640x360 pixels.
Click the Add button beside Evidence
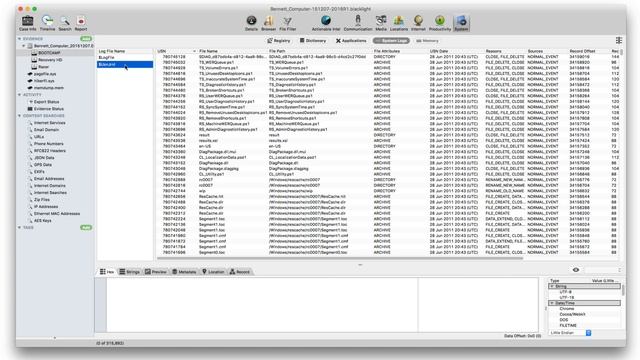point(86,39)
